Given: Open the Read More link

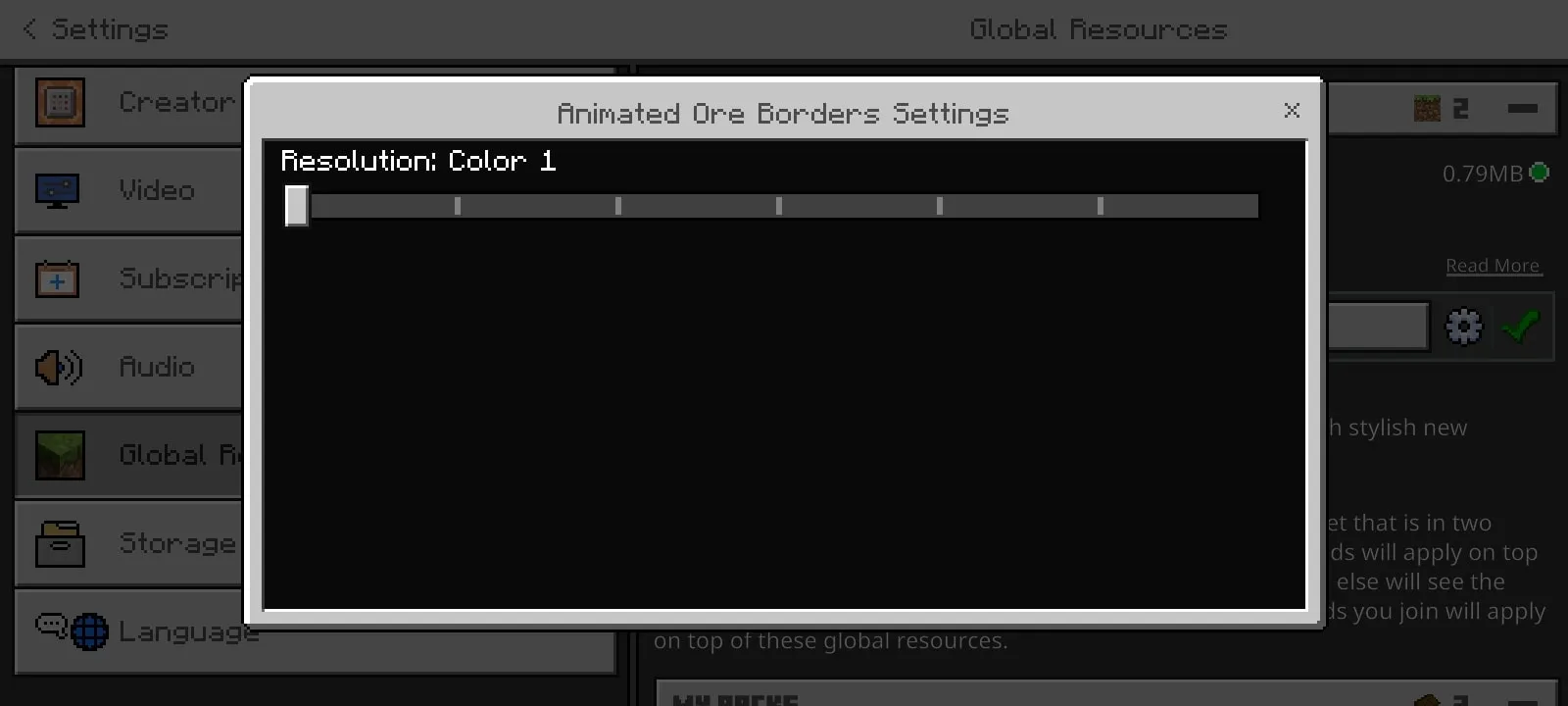Looking at the screenshot, I should pyautogui.click(x=1493, y=266).
